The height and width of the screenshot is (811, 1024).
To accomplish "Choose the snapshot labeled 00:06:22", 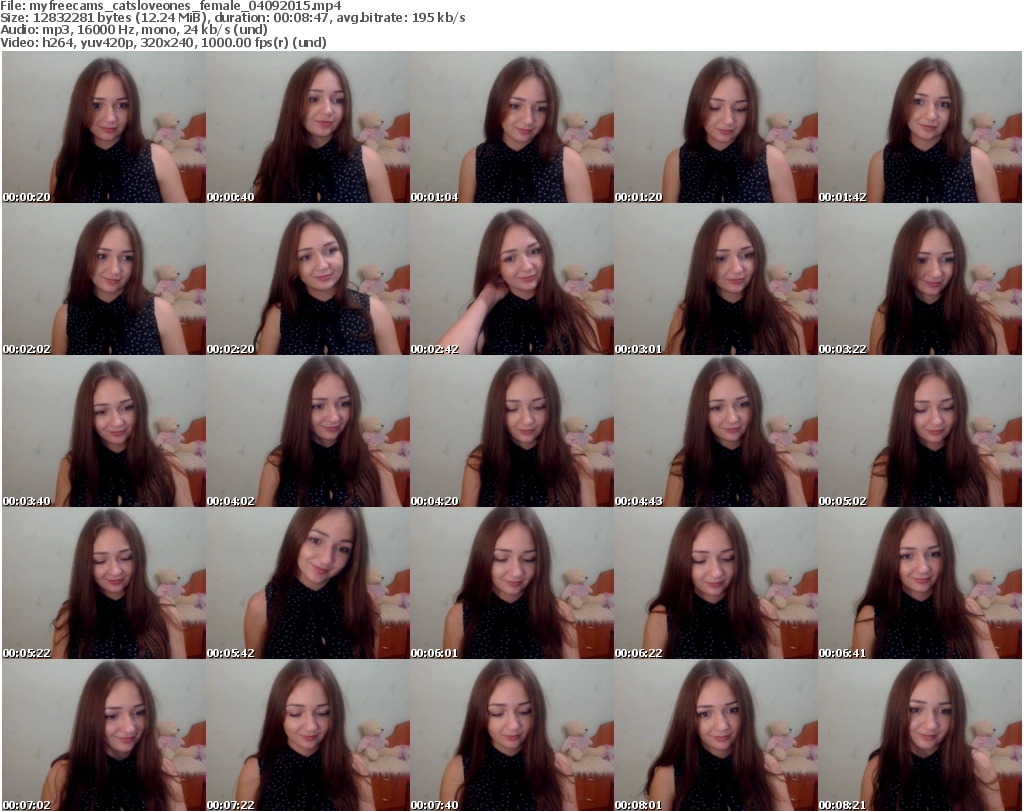I will [716, 583].
